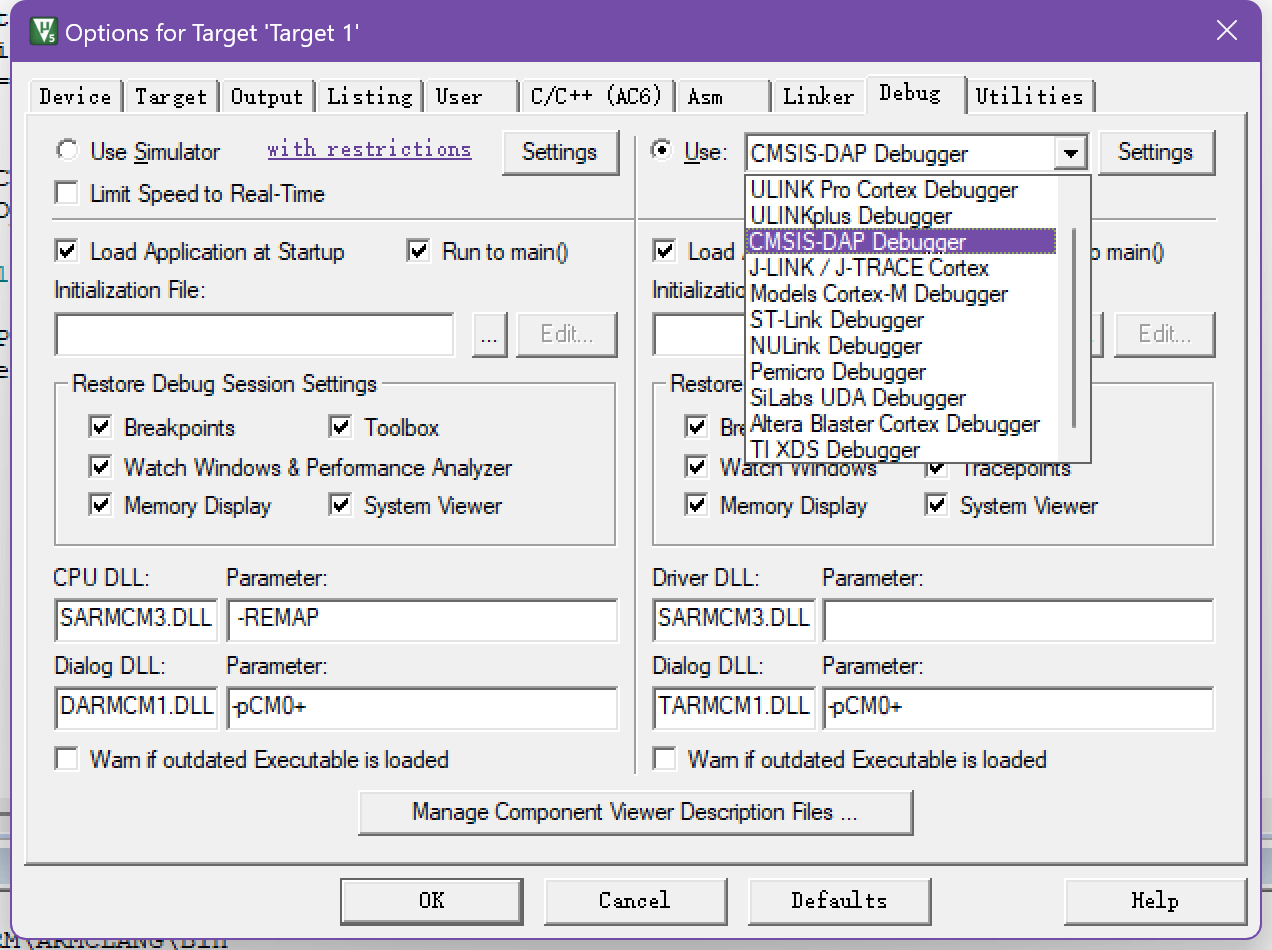This screenshot has width=1272, height=950.
Task: Open the C/C++ (AC6) tab
Action: click(x=596, y=96)
